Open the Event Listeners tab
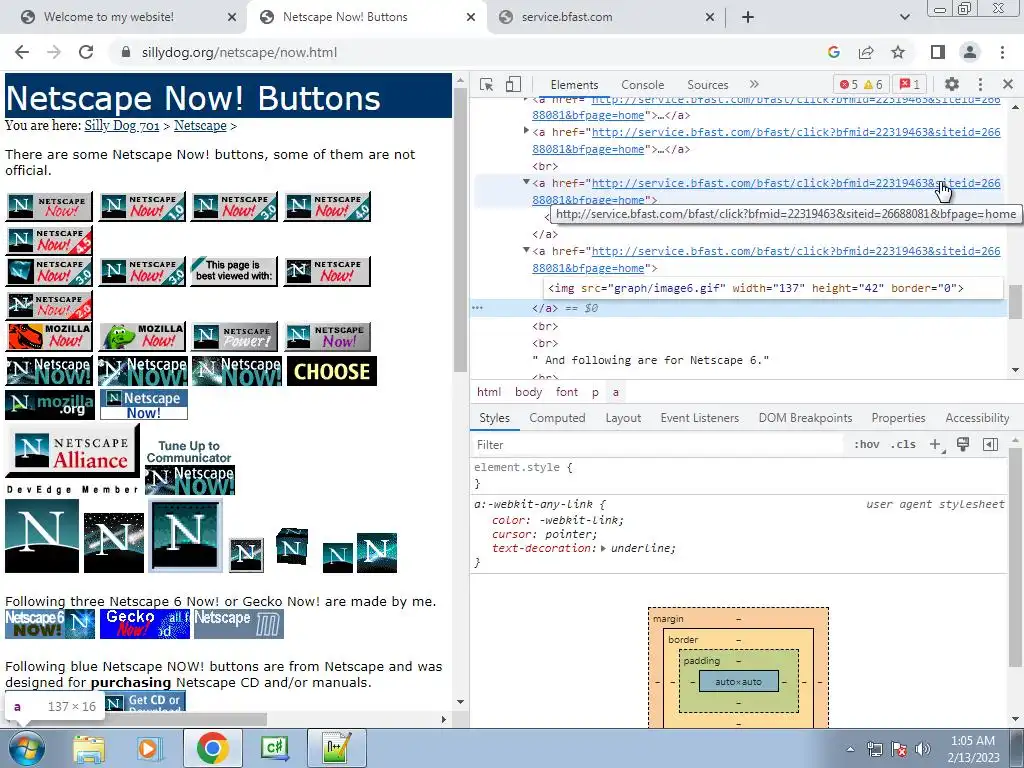The height and width of the screenshot is (768, 1024). [699, 418]
